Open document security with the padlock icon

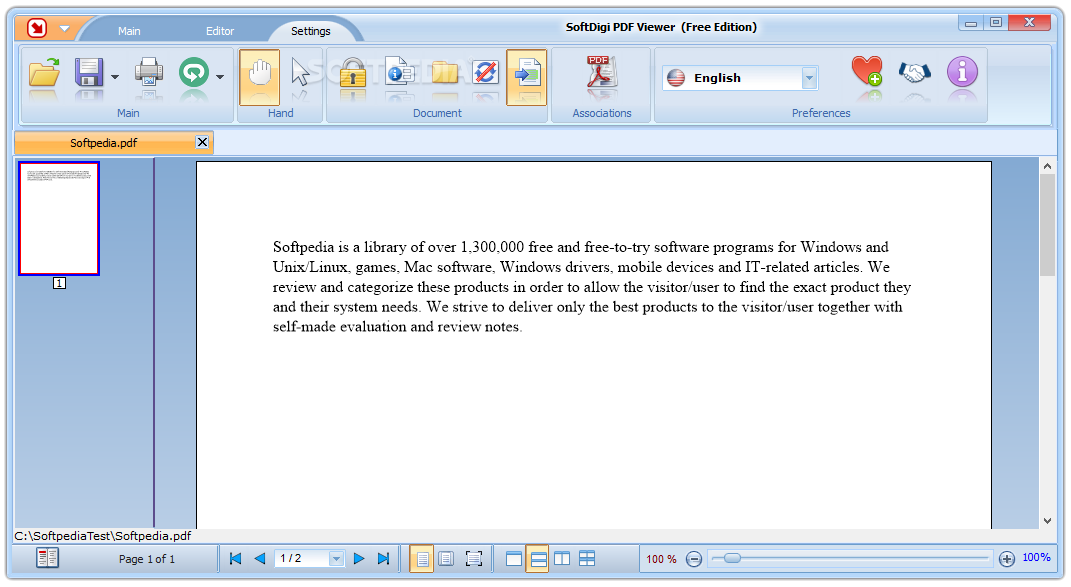(x=352, y=72)
